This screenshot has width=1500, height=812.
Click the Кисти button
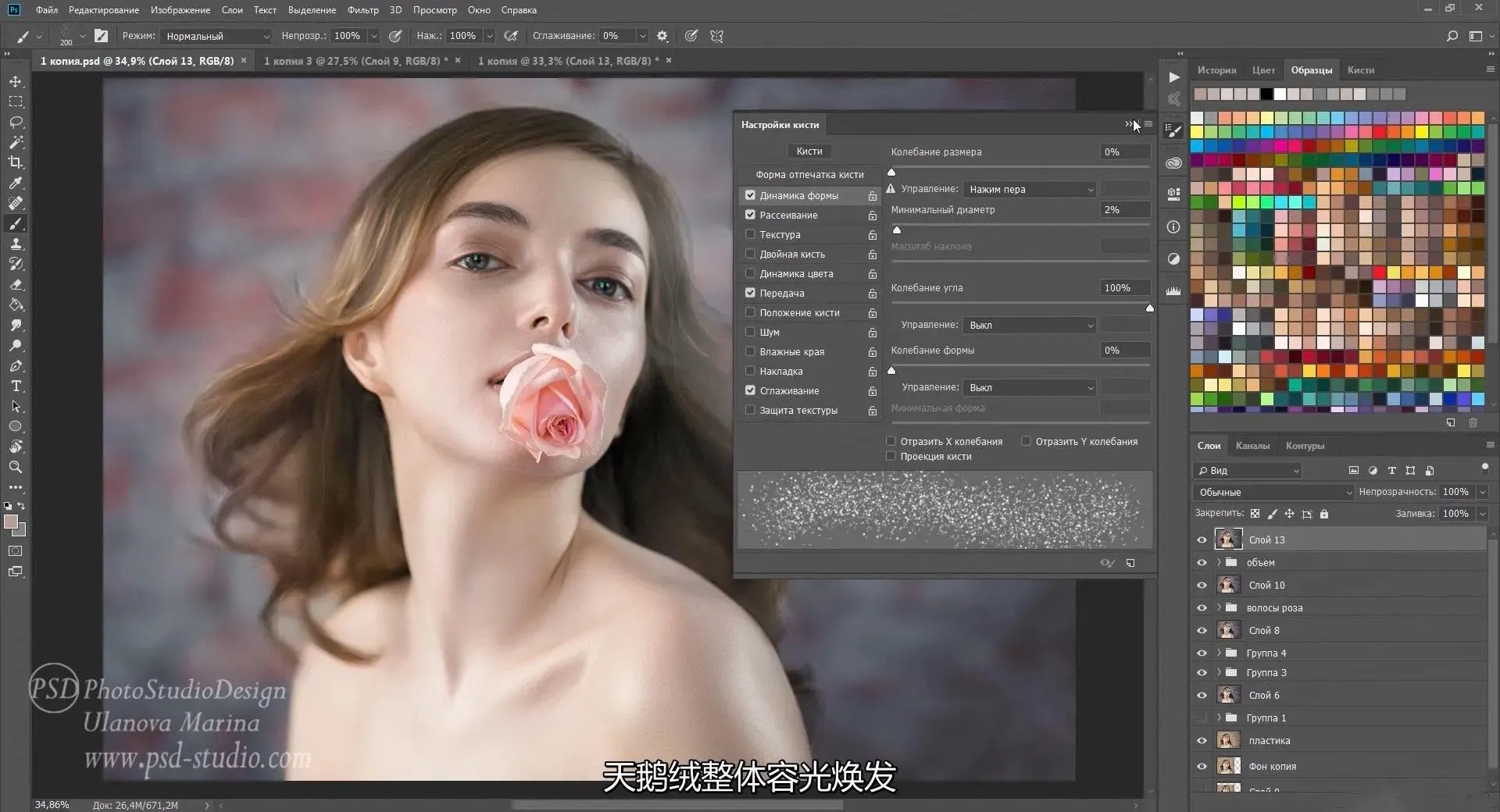pyautogui.click(x=809, y=151)
